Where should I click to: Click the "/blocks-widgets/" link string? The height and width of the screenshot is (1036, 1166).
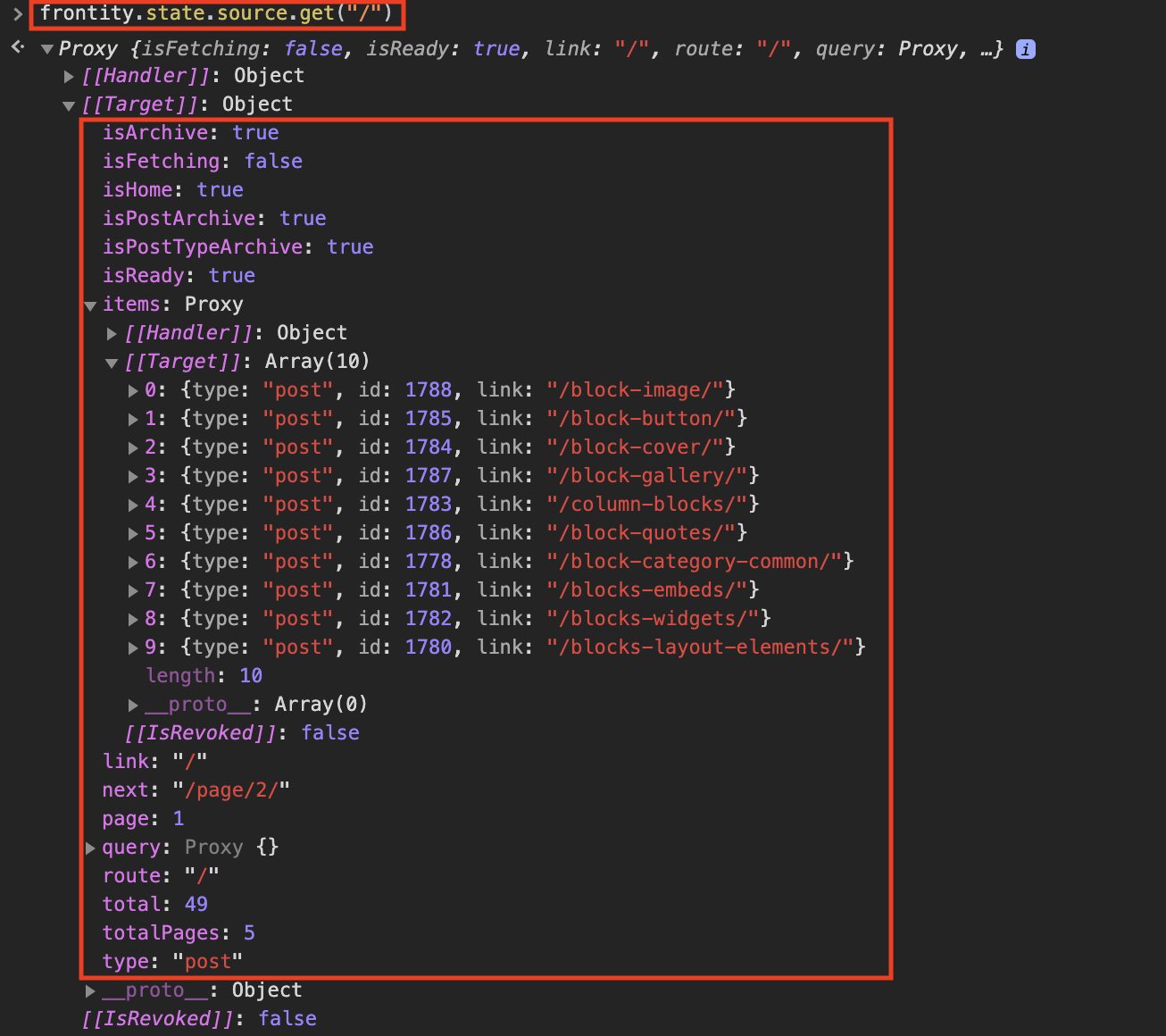653,618
